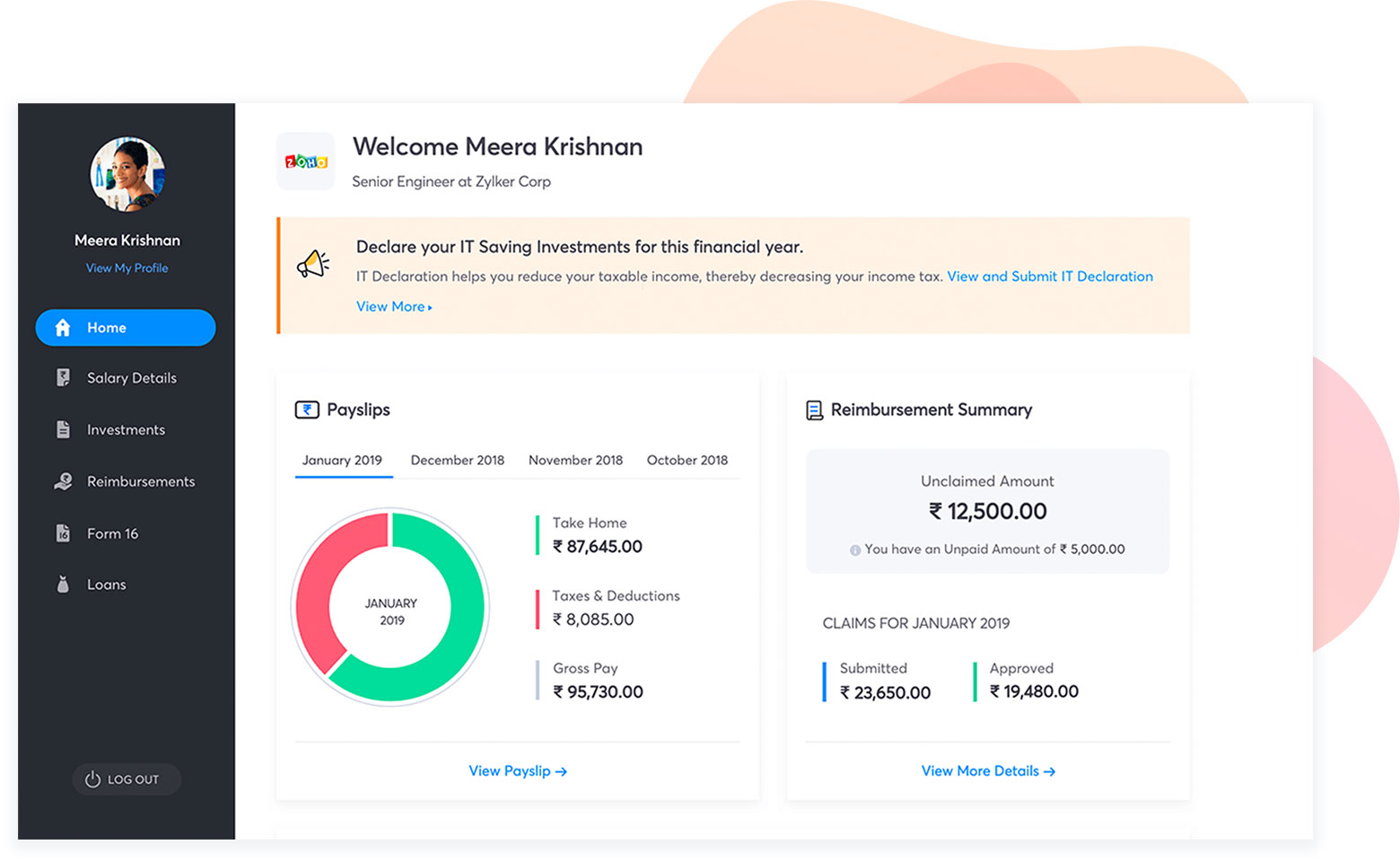
Task: Click Meera Krishnan's profile photo
Action: [127, 174]
